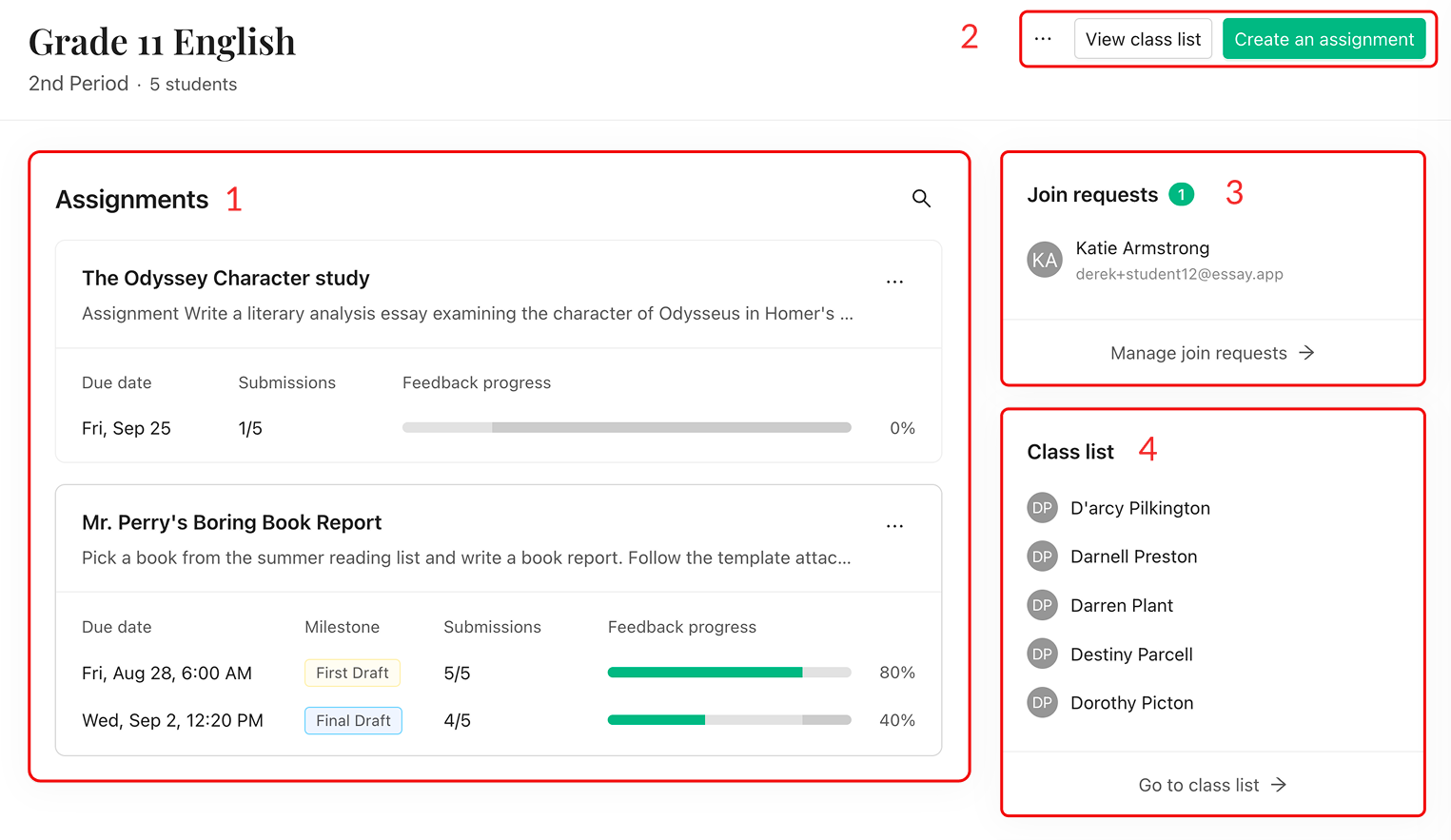Click View class list button
Screen dimensions: 1451x840
coord(1143,39)
